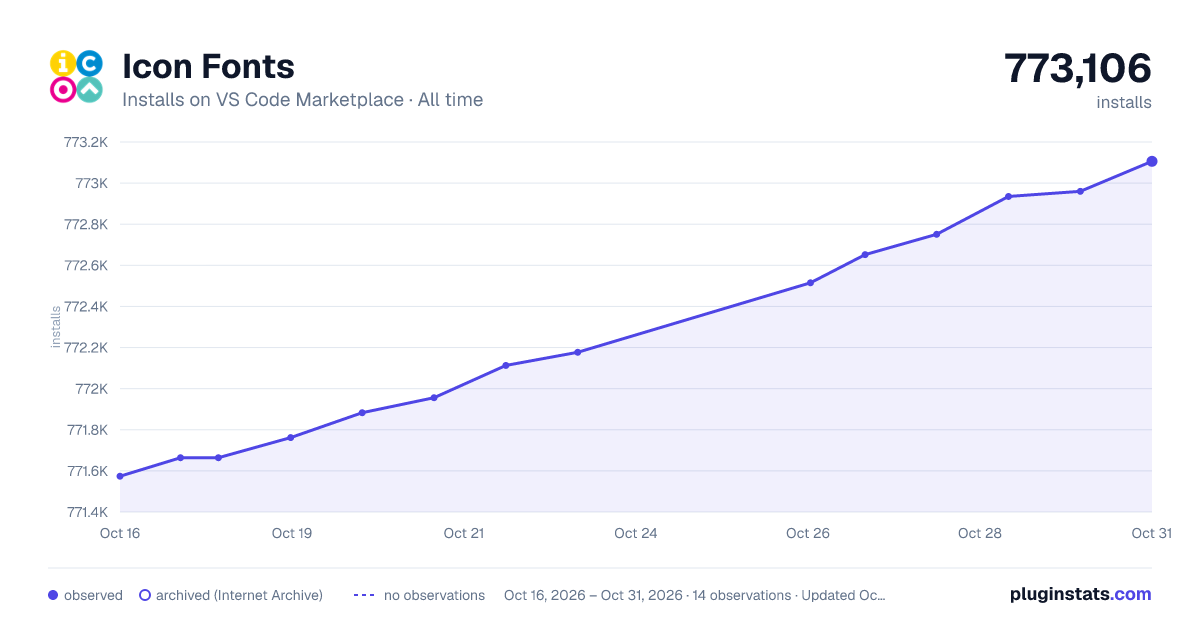Click the 771.4K y-axis label
The width and height of the screenshot is (1200, 630).
pyautogui.click(x=86, y=512)
